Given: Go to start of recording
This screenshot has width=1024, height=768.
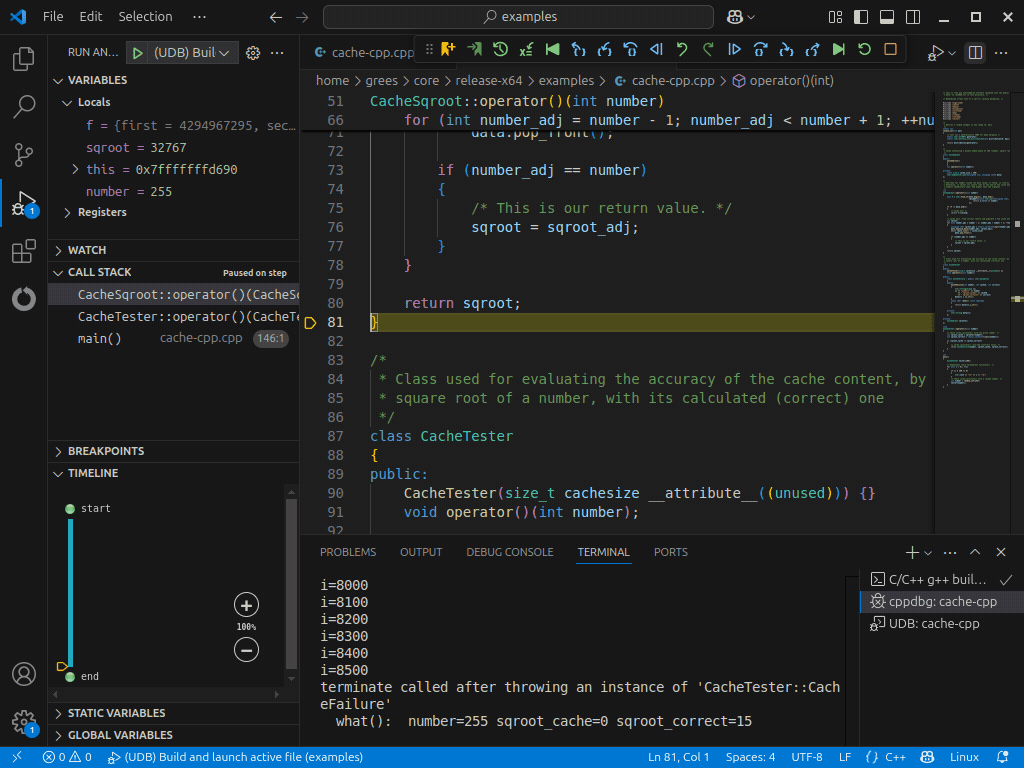Looking at the screenshot, I should (x=552, y=50).
